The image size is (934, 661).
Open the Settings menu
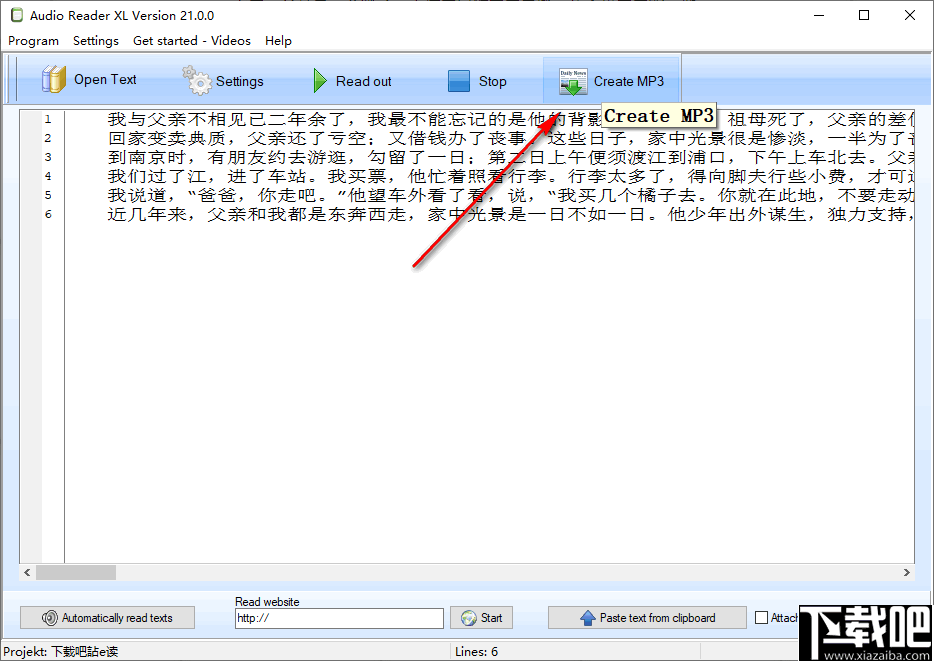pos(96,41)
